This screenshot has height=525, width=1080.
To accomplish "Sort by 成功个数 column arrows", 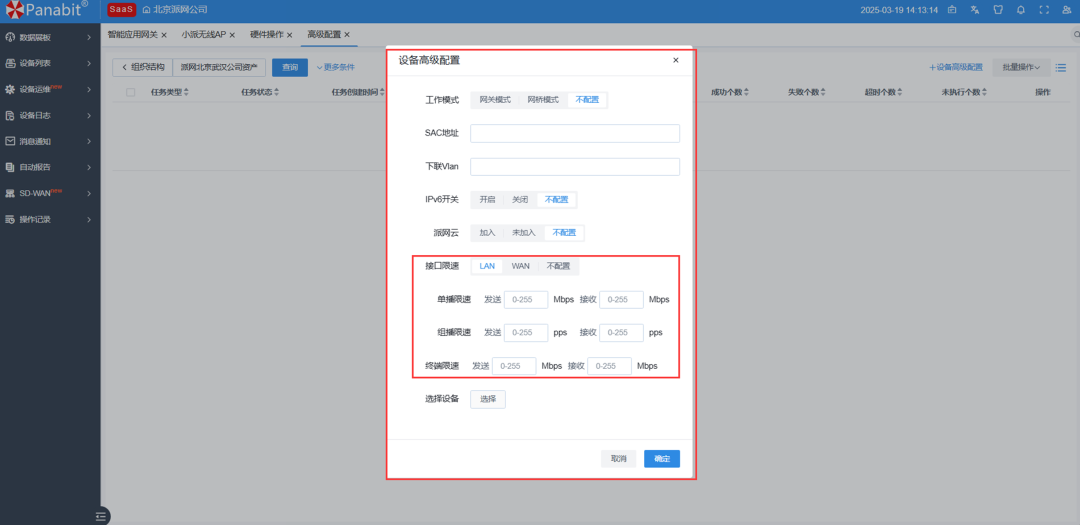I will coord(746,92).
